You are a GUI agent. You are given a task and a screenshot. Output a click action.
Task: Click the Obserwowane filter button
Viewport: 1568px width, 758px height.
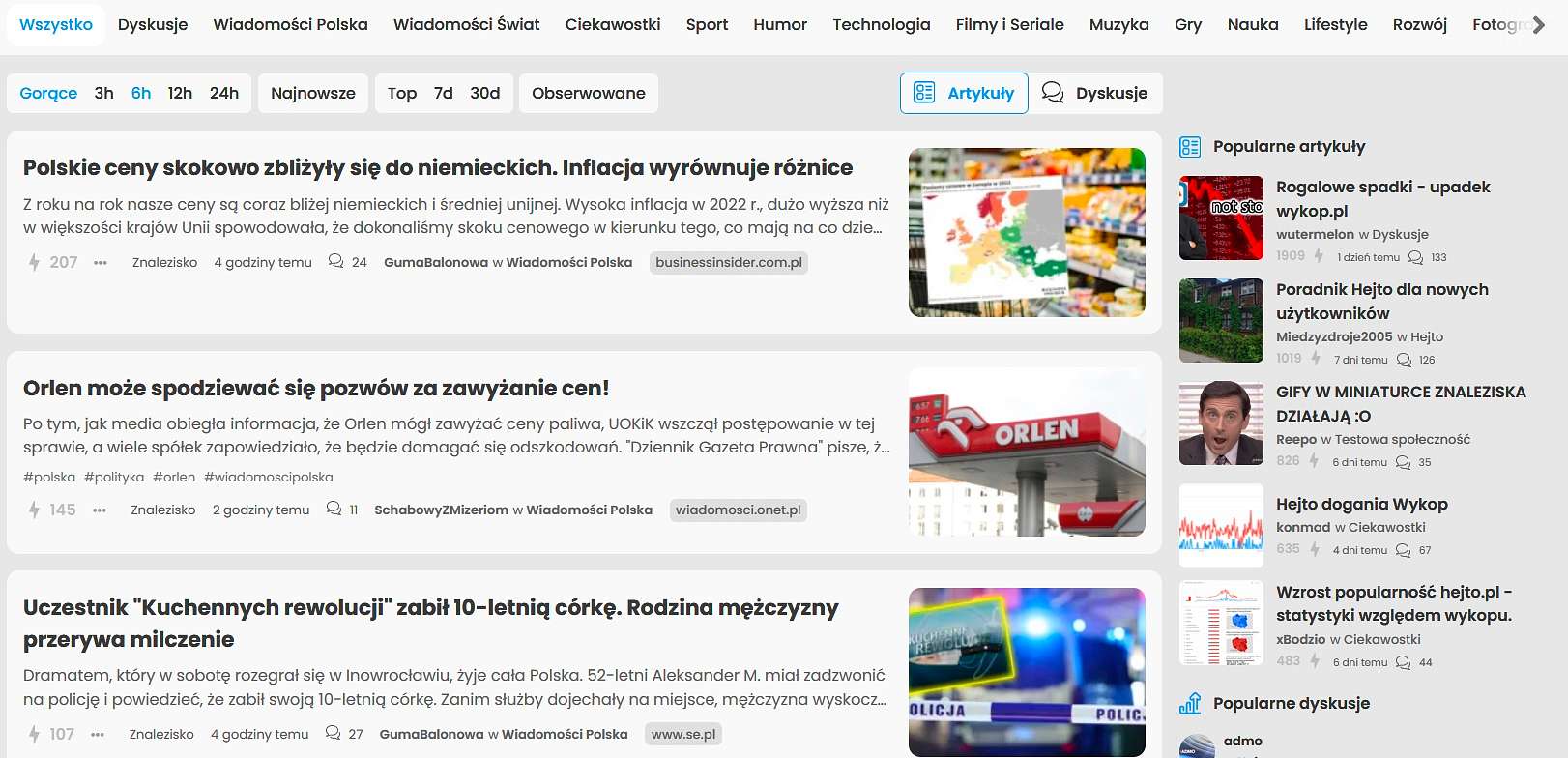click(589, 93)
